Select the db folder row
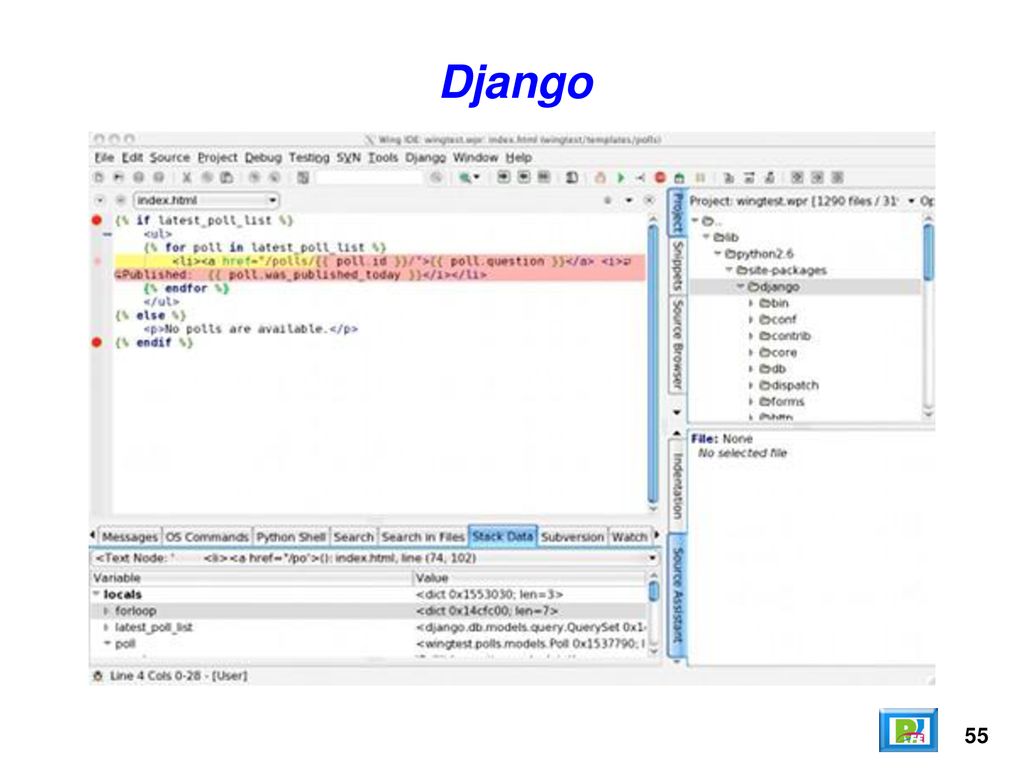Image resolution: width=1024 pixels, height=768 pixels. point(807,369)
